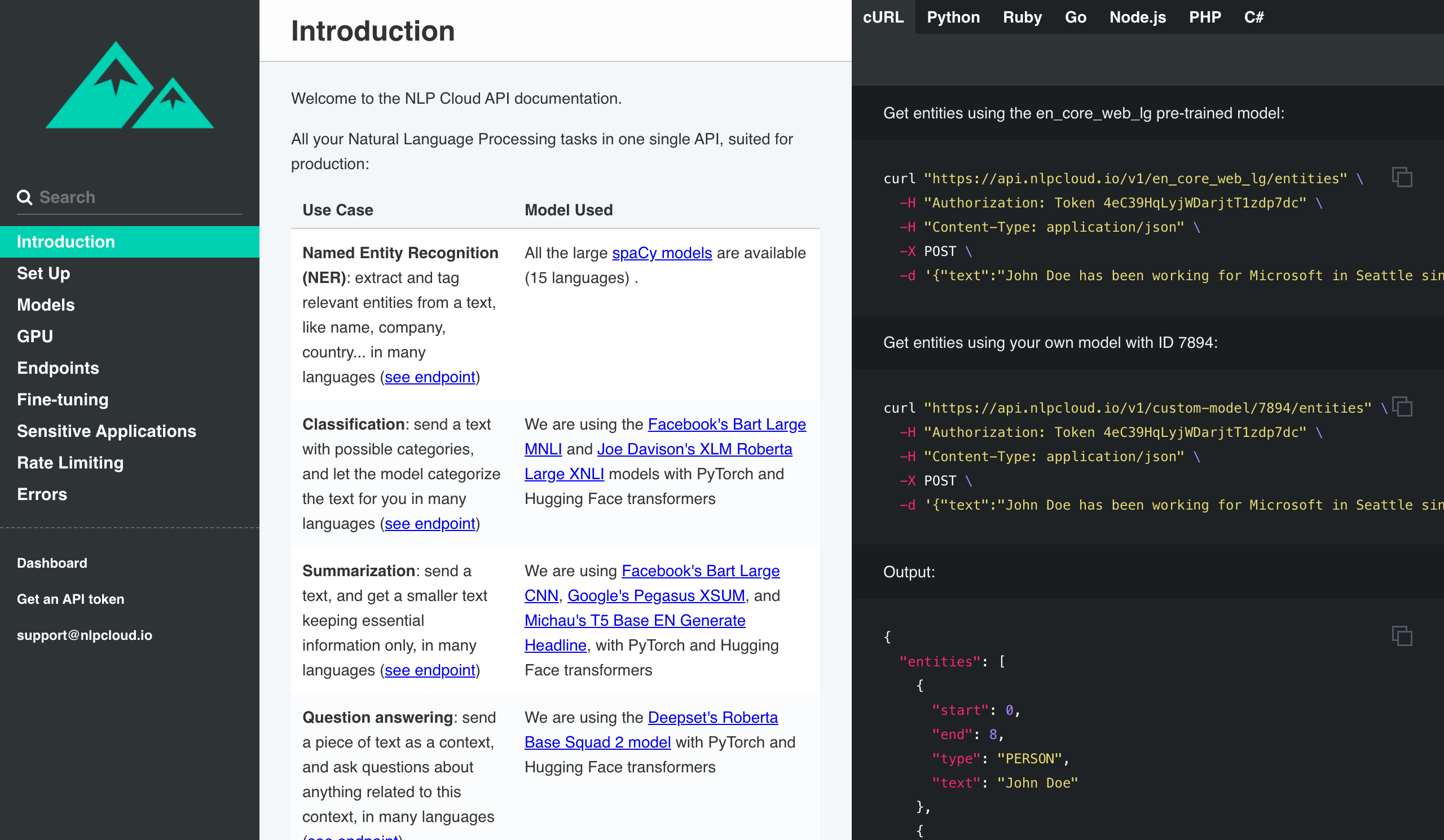This screenshot has width=1444, height=840.
Task: Switch to the Ruby tab
Action: pos(1022,17)
